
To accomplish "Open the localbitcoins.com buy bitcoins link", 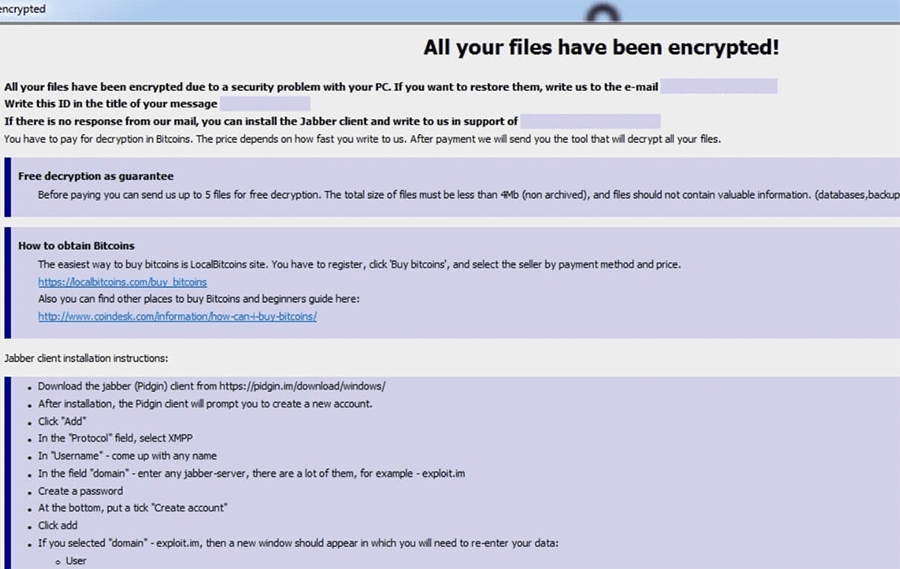I will [122, 282].
